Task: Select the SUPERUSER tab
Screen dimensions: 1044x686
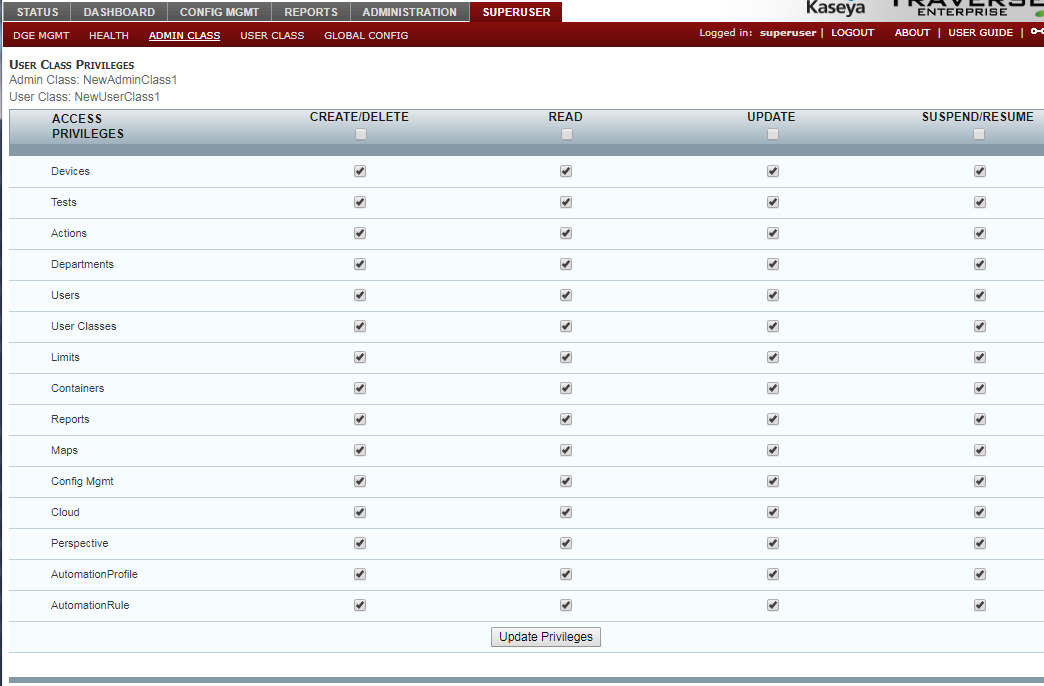Action: pyautogui.click(x=516, y=12)
